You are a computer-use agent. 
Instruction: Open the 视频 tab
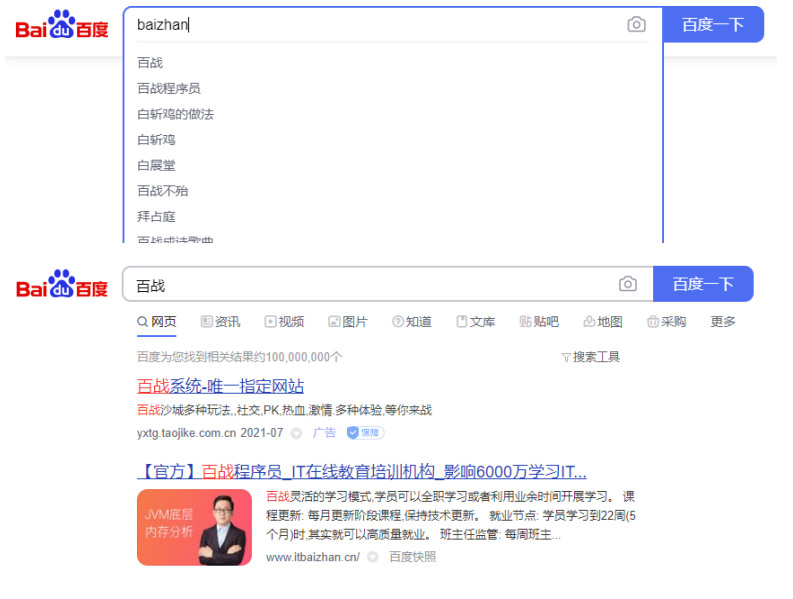click(284, 322)
